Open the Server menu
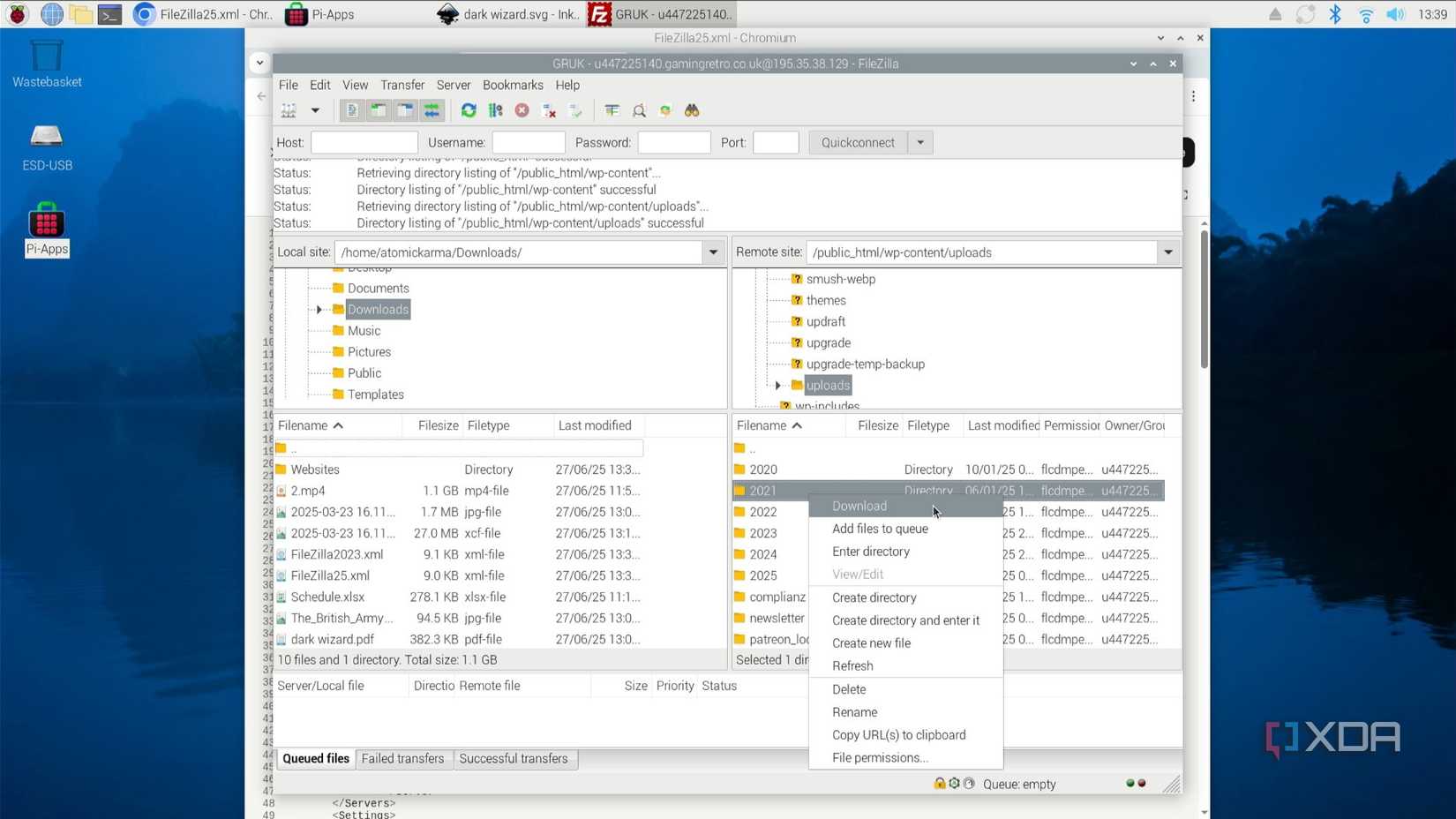Viewport: 1456px width, 819px height. pyautogui.click(x=454, y=85)
